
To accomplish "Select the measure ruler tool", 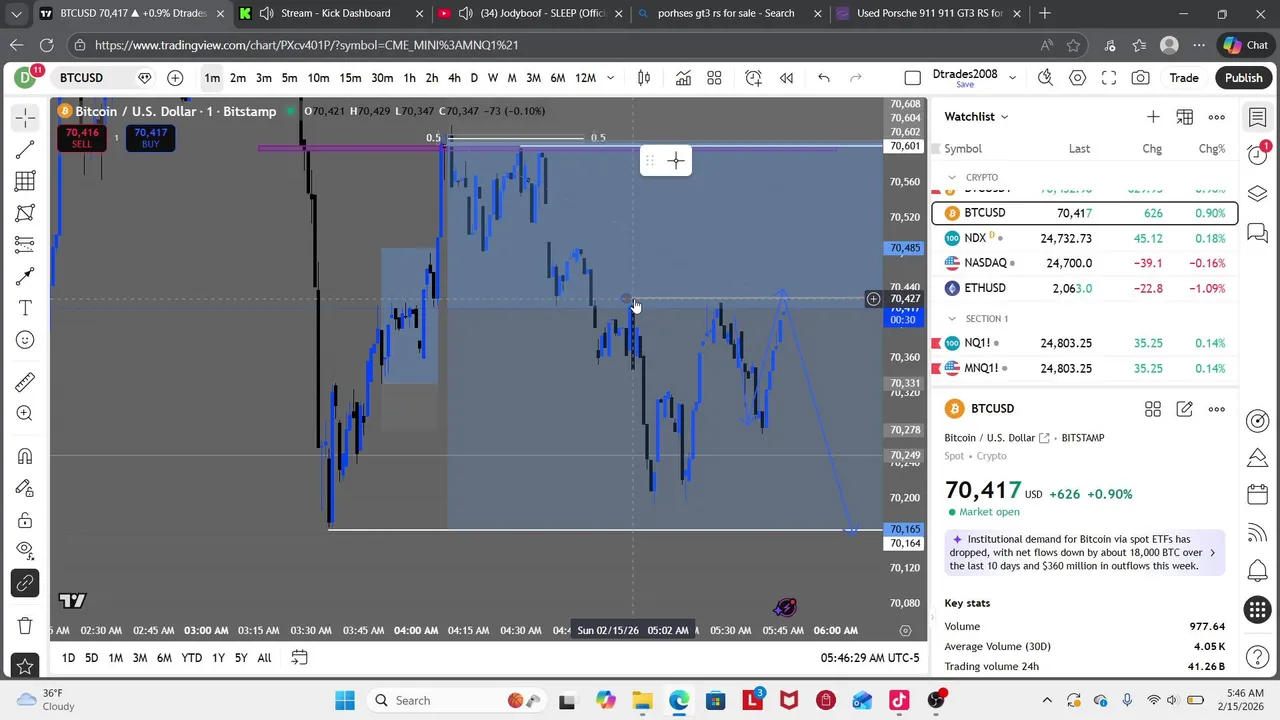I will pos(25,382).
